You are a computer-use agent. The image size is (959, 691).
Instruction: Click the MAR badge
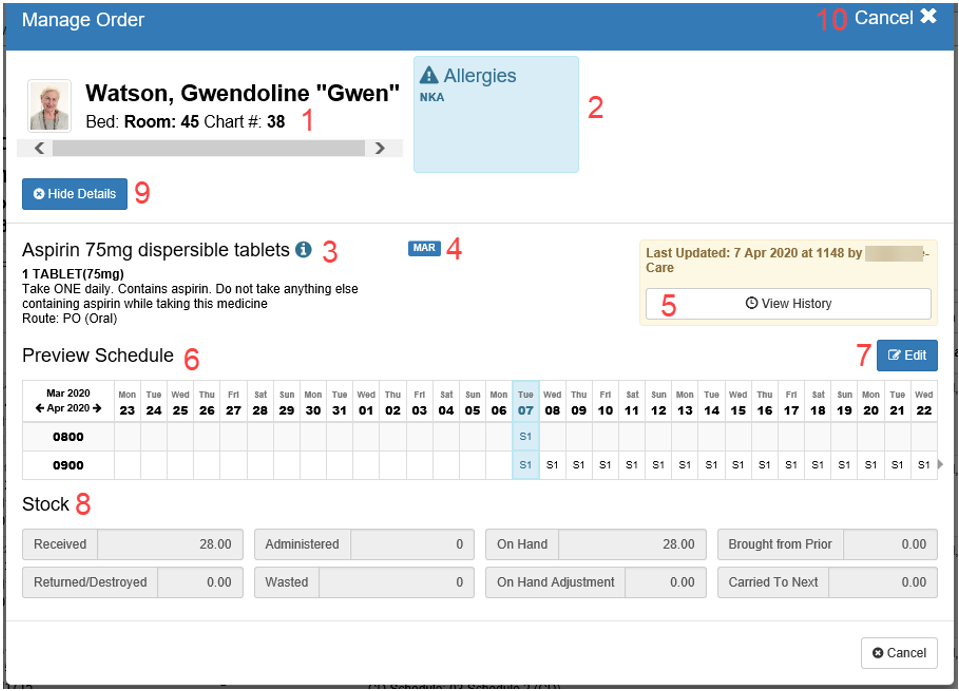click(x=424, y=248)
